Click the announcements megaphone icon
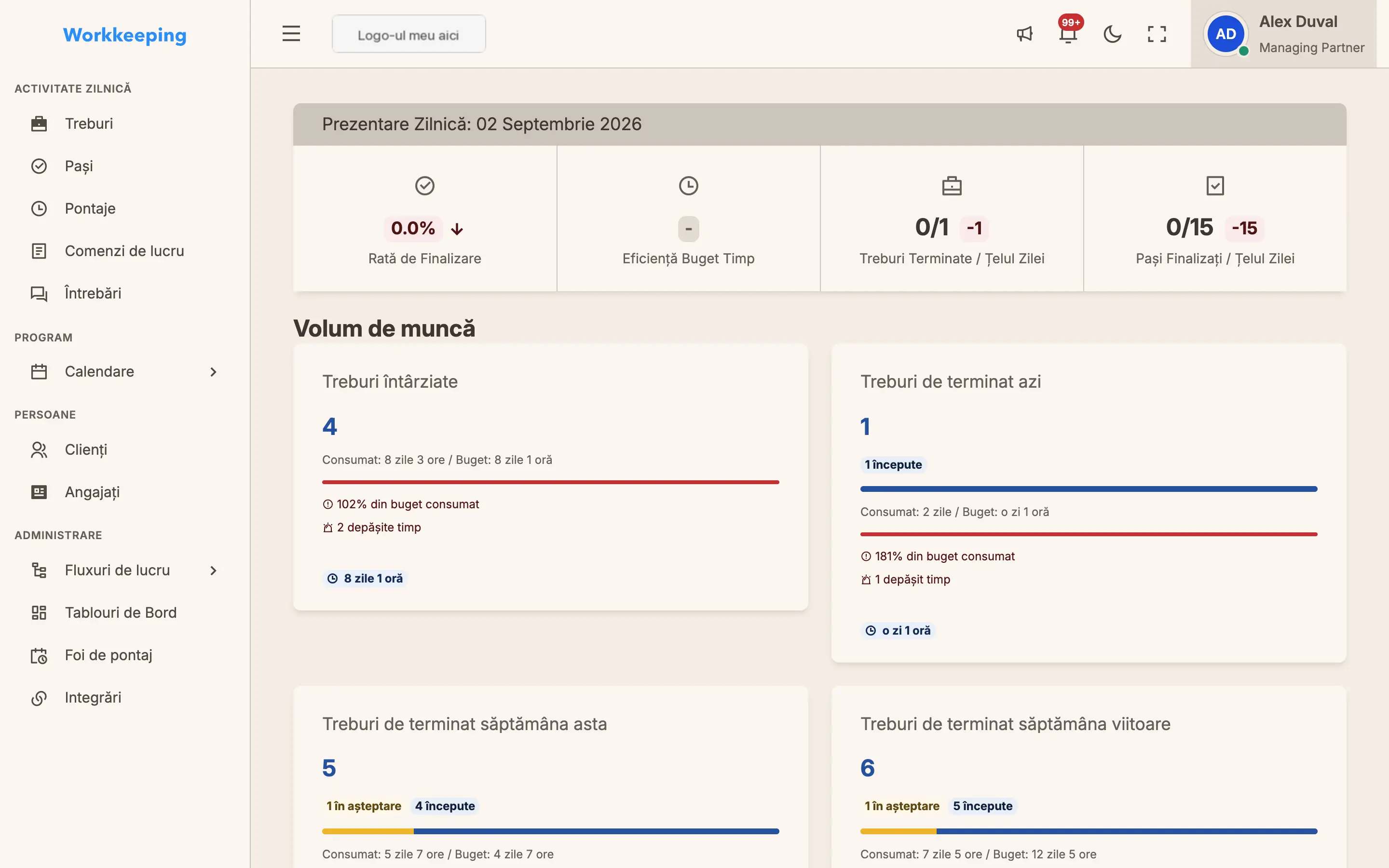 [1024, 34]
